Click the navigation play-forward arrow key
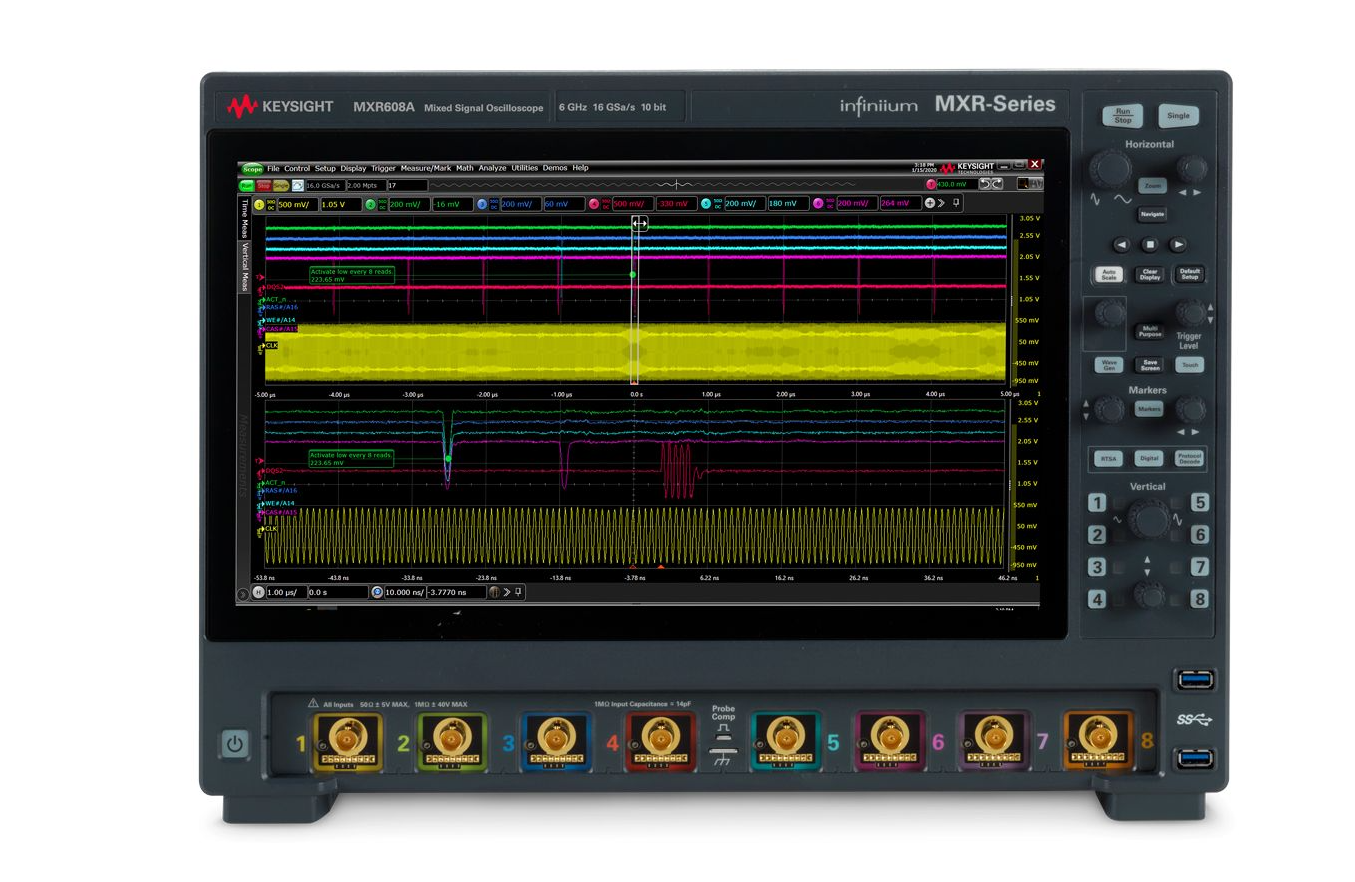Image resolution: width=1355 pixels, height=882 pixels. click(1179, 243)
